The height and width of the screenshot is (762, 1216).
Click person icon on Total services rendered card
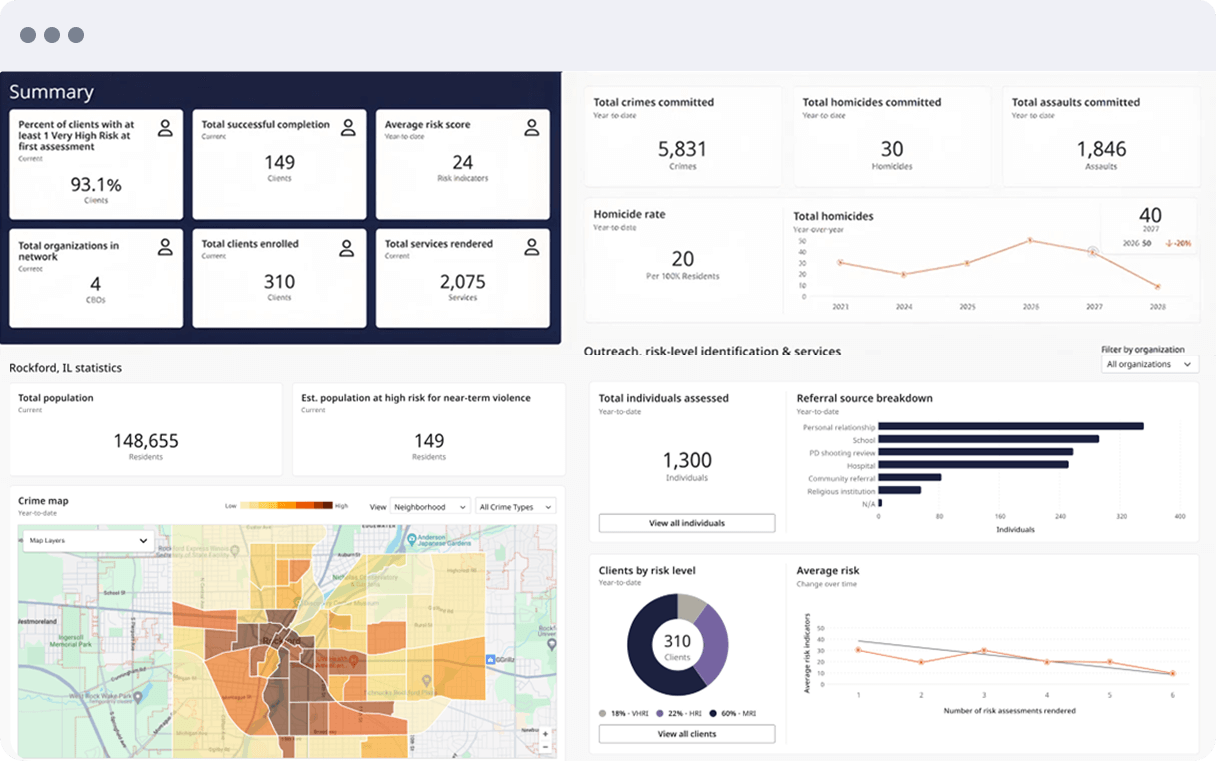pyautogui.click(x=532, y=247)
